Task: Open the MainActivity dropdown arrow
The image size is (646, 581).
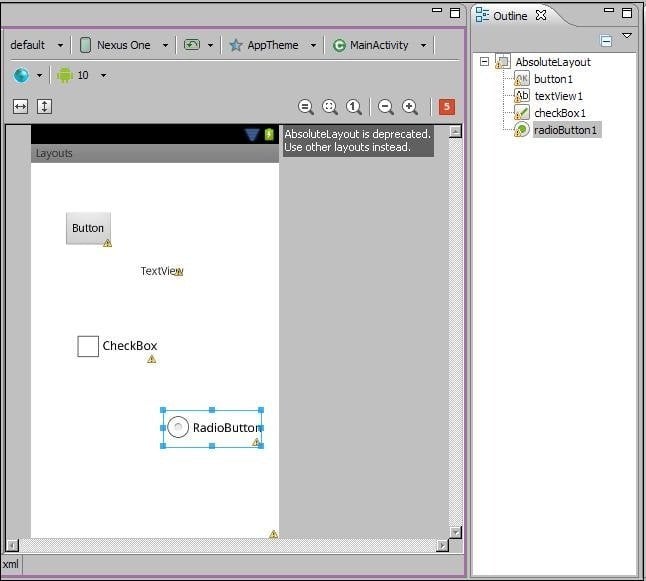Action: pyautogui.click(x=424, y=45)
